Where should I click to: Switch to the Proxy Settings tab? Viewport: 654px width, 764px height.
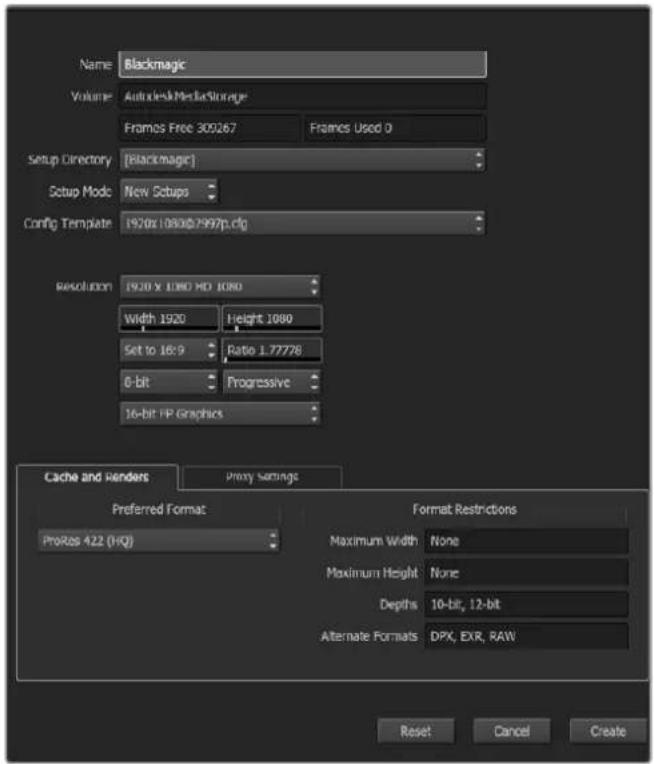262,477
